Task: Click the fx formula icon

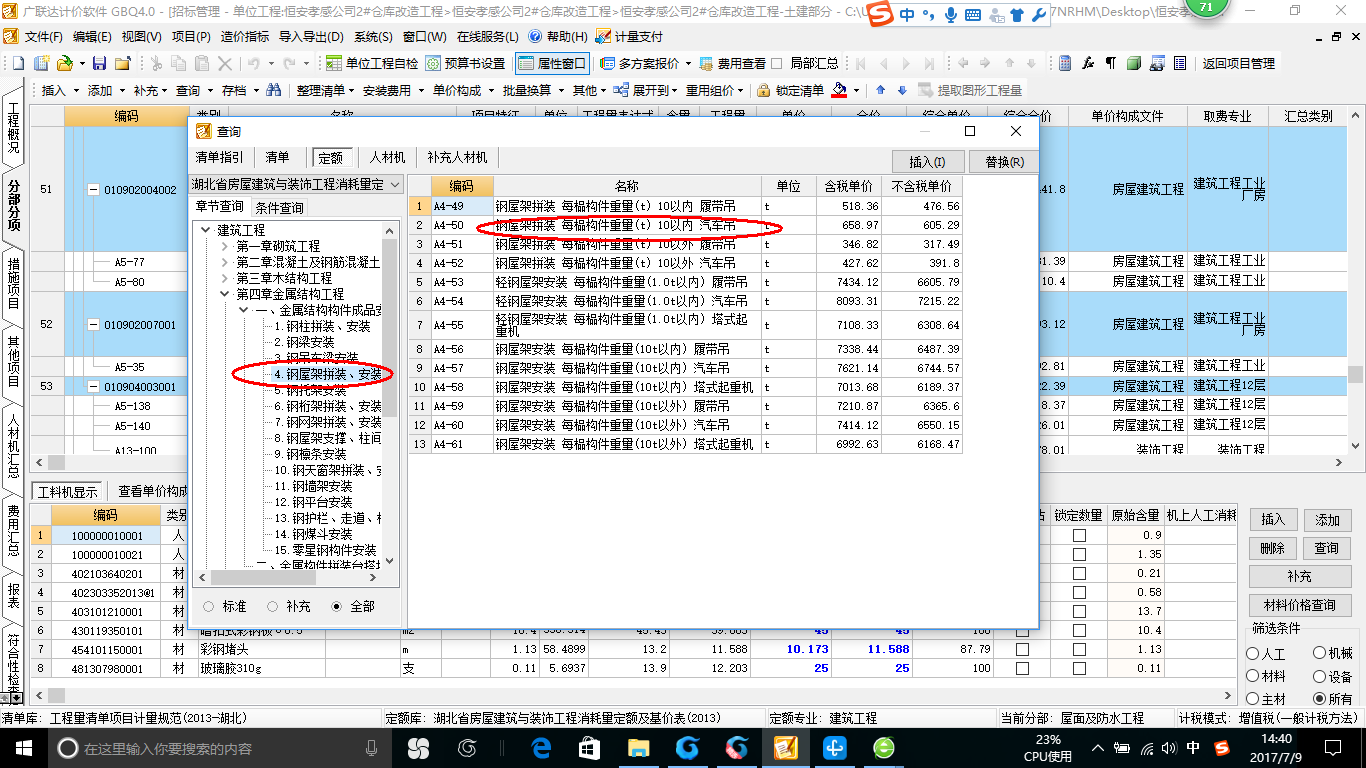Action: pyautogui.click(x=1088, y=63)
